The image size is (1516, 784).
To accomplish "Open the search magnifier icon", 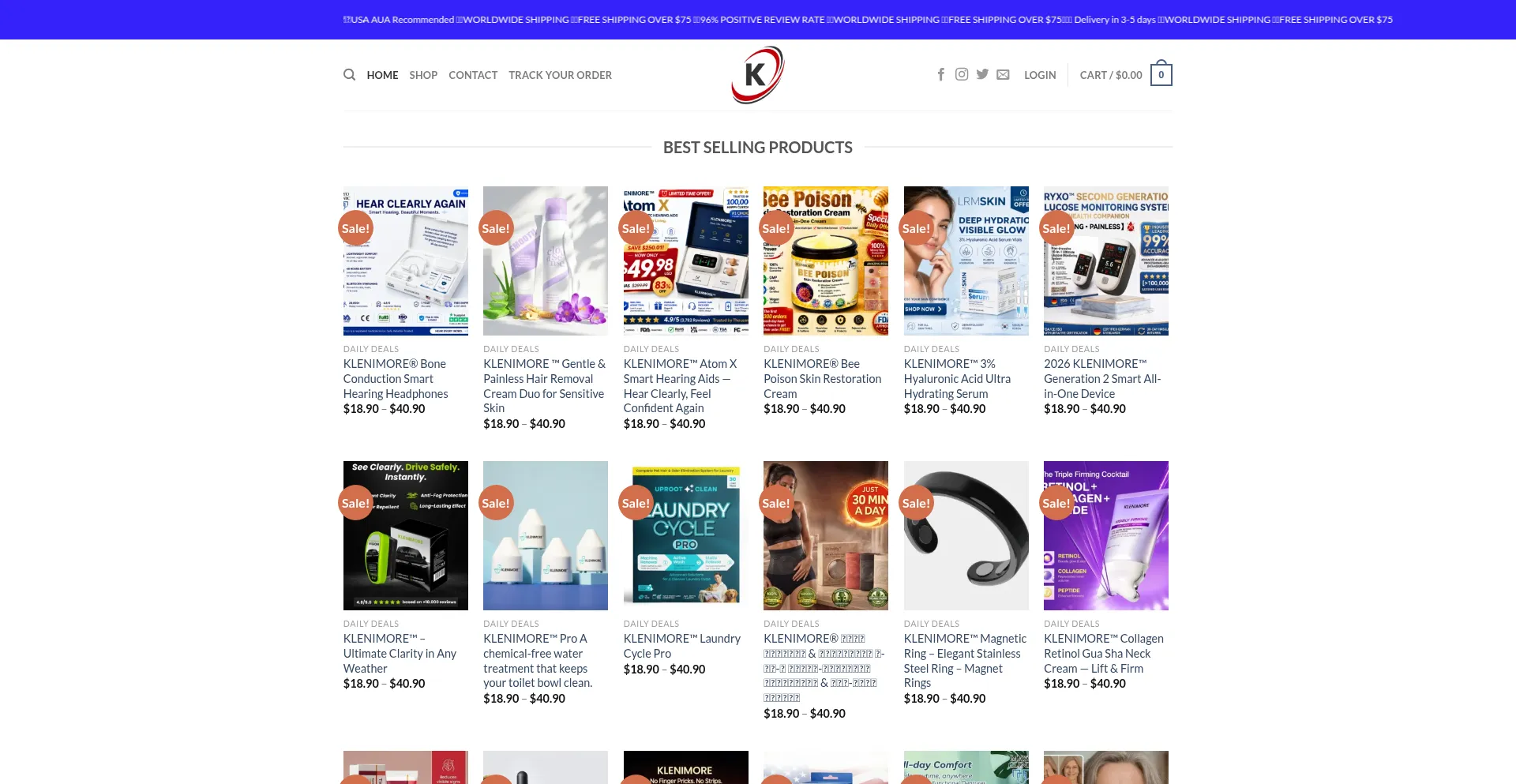I will click(x=349, y=75).
